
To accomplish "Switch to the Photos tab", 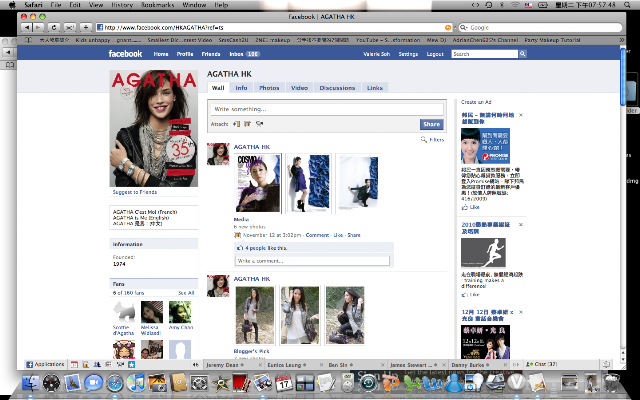I will 269,88.
